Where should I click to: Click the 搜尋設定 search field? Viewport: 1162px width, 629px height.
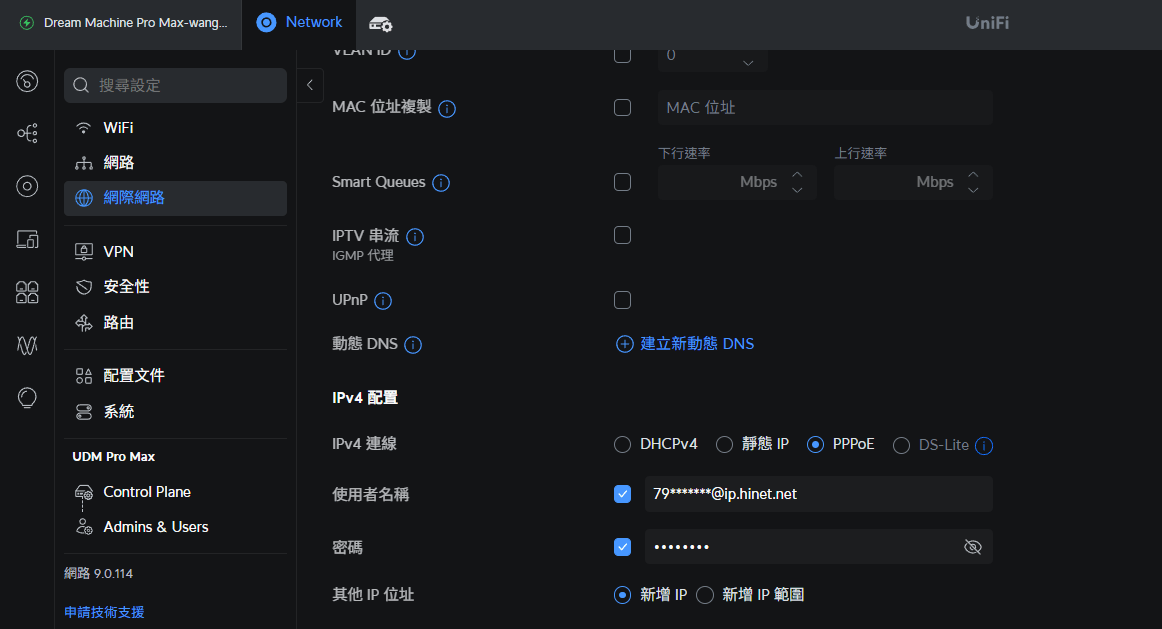176,85
